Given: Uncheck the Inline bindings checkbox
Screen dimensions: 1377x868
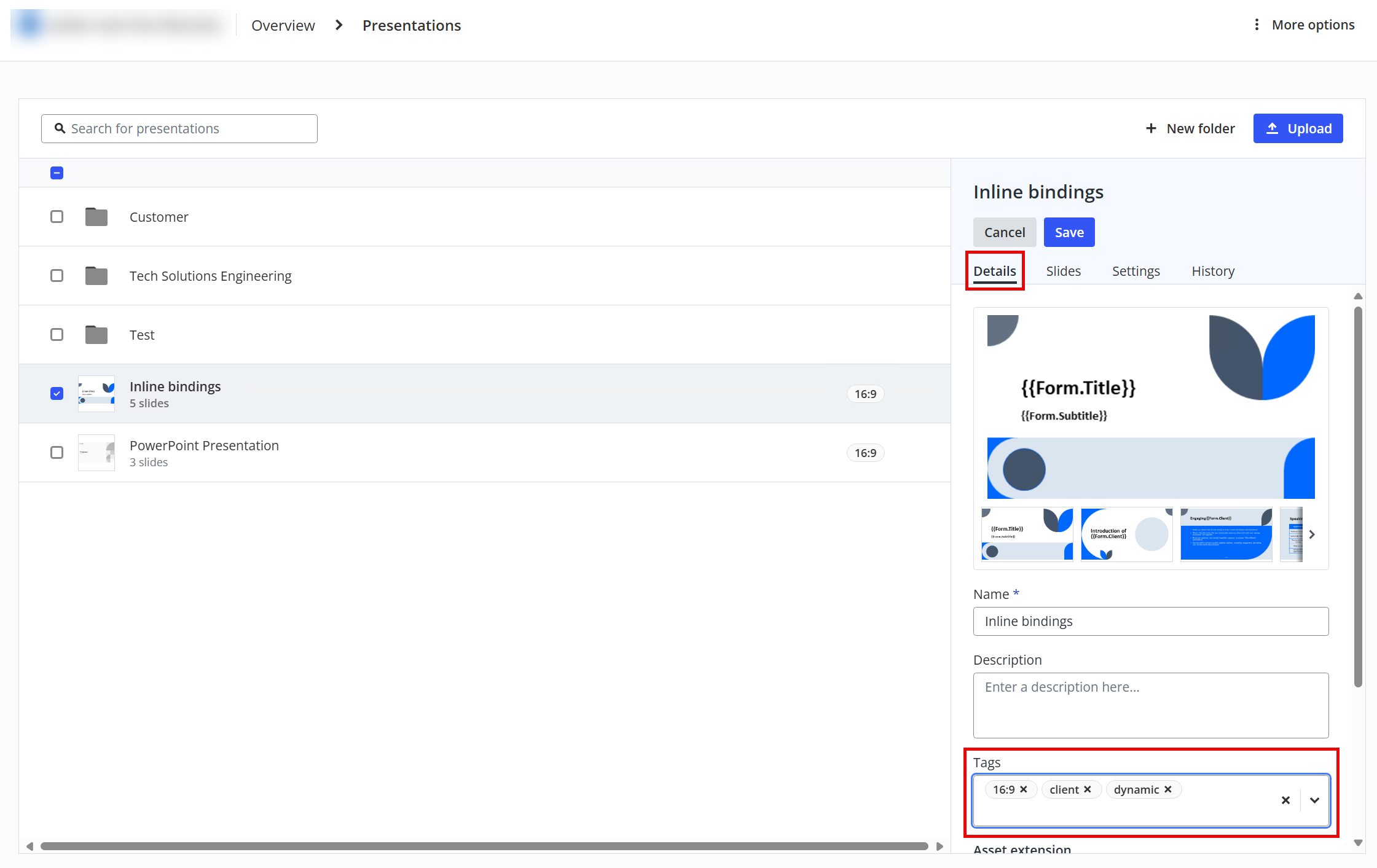Looking at the screenshot, I should [x=57, y=393].
